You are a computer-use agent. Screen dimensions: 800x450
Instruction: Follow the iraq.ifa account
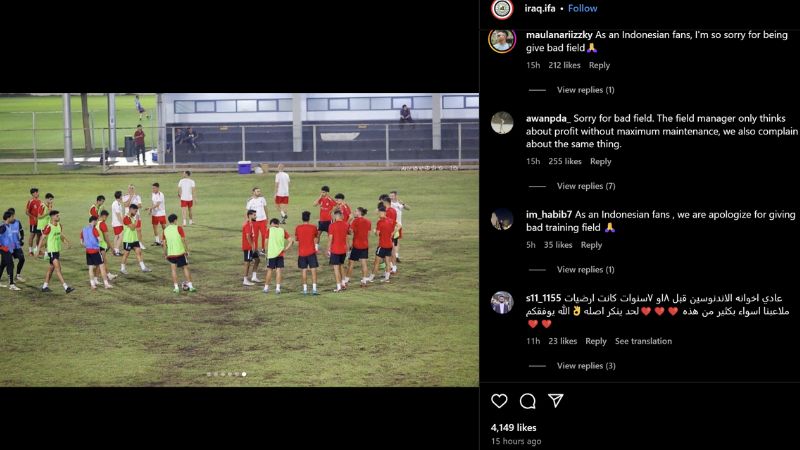tap(582, 8)
